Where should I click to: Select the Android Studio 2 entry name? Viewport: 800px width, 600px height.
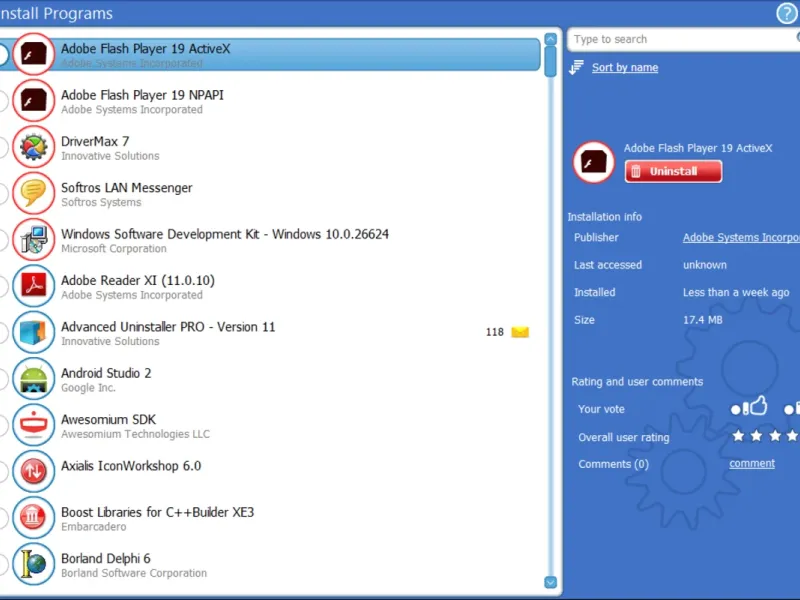tap(106, 373)
